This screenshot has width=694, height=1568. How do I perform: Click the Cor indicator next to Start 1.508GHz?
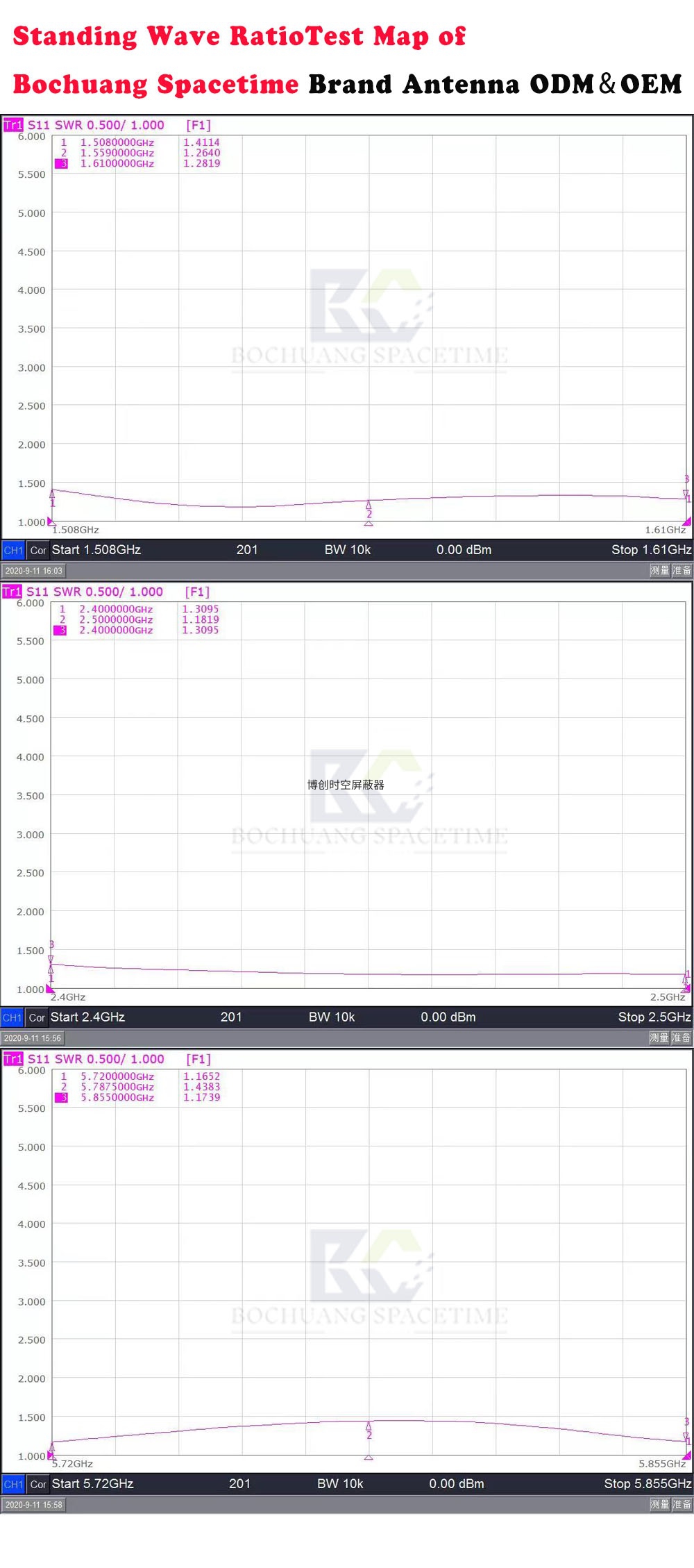pyautogui.click(x=38, y=550)
